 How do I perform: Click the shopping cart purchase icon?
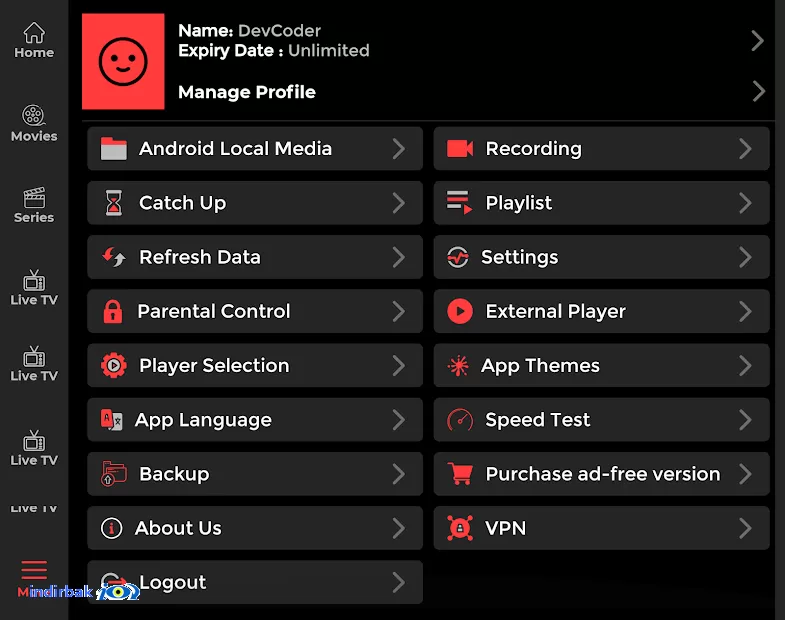click(460, 474)
